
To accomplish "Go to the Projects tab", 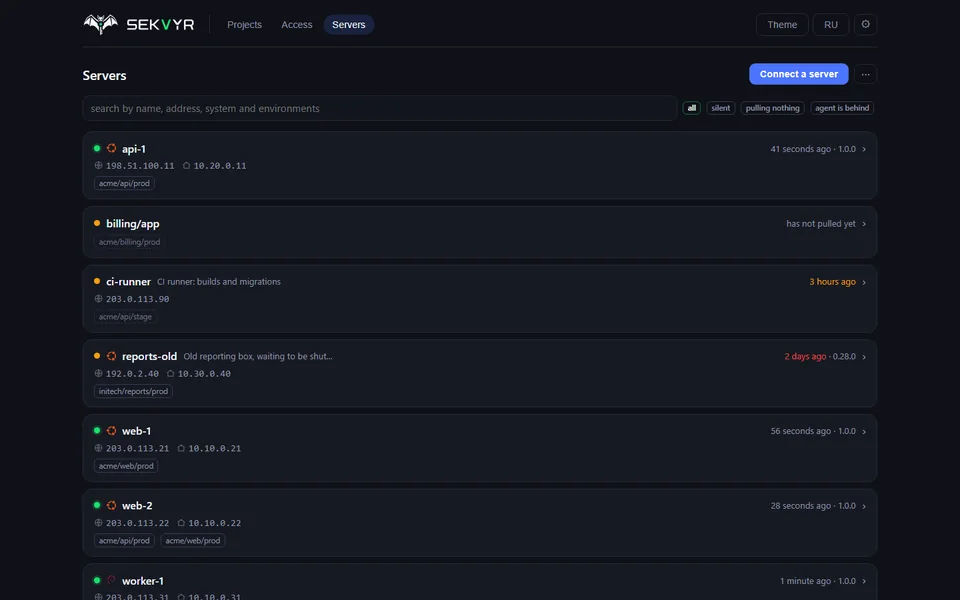I will 244,24.
